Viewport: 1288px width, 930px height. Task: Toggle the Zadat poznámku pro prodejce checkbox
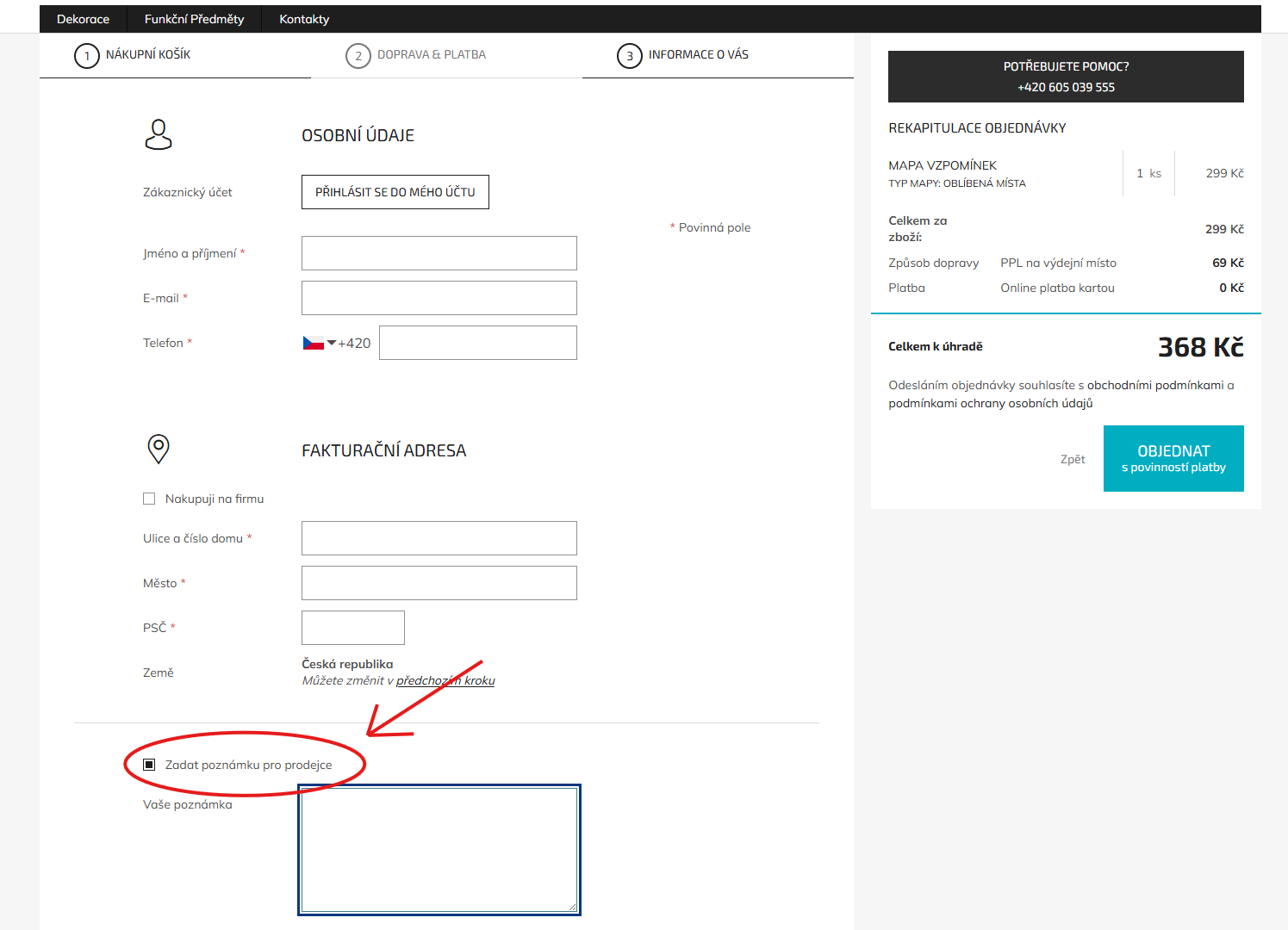(149, 765)
